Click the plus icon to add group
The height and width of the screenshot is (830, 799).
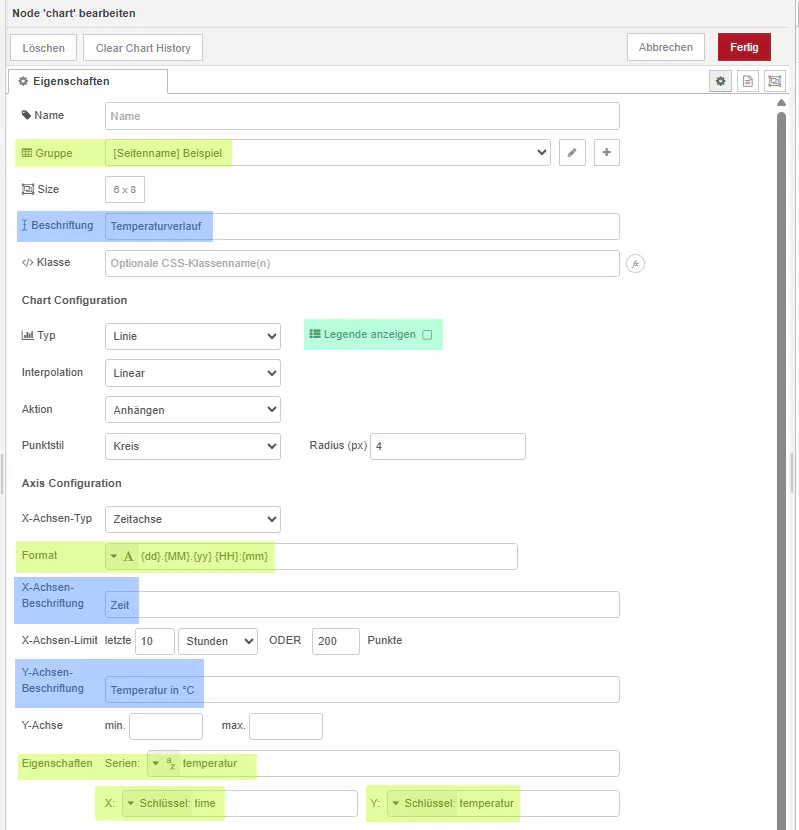(x=607, y=153)
